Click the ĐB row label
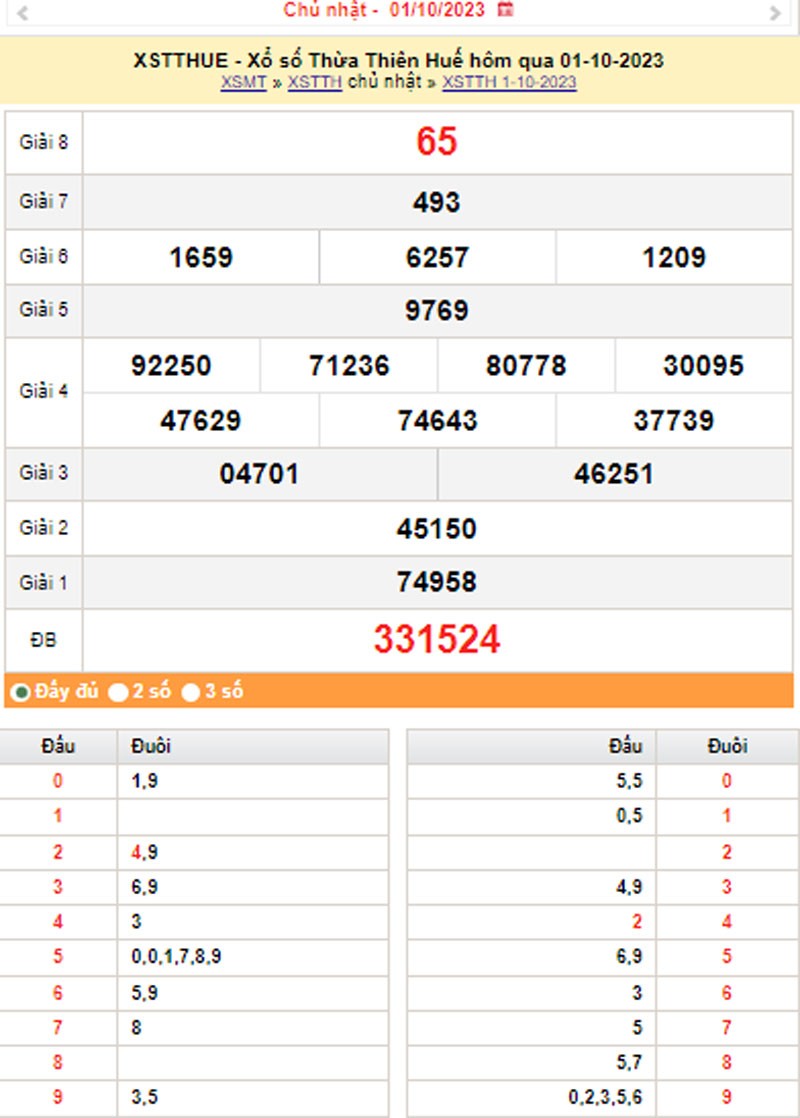The width and height of the screenshot is (800, 1118). point(43,640)
